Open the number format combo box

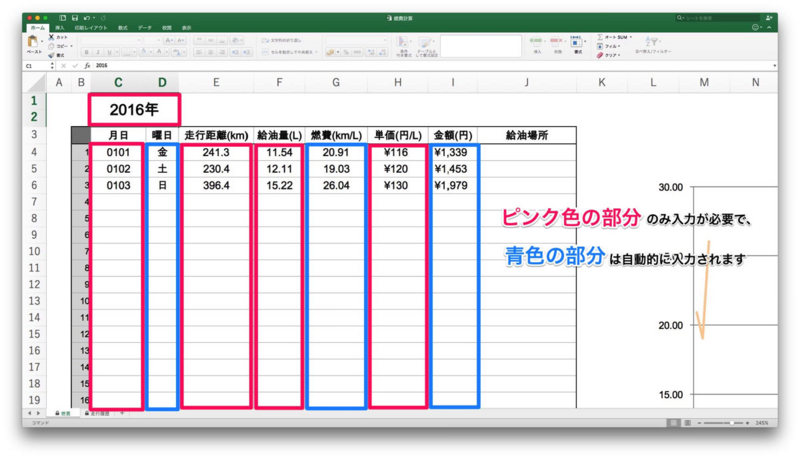tap(356, 40)
